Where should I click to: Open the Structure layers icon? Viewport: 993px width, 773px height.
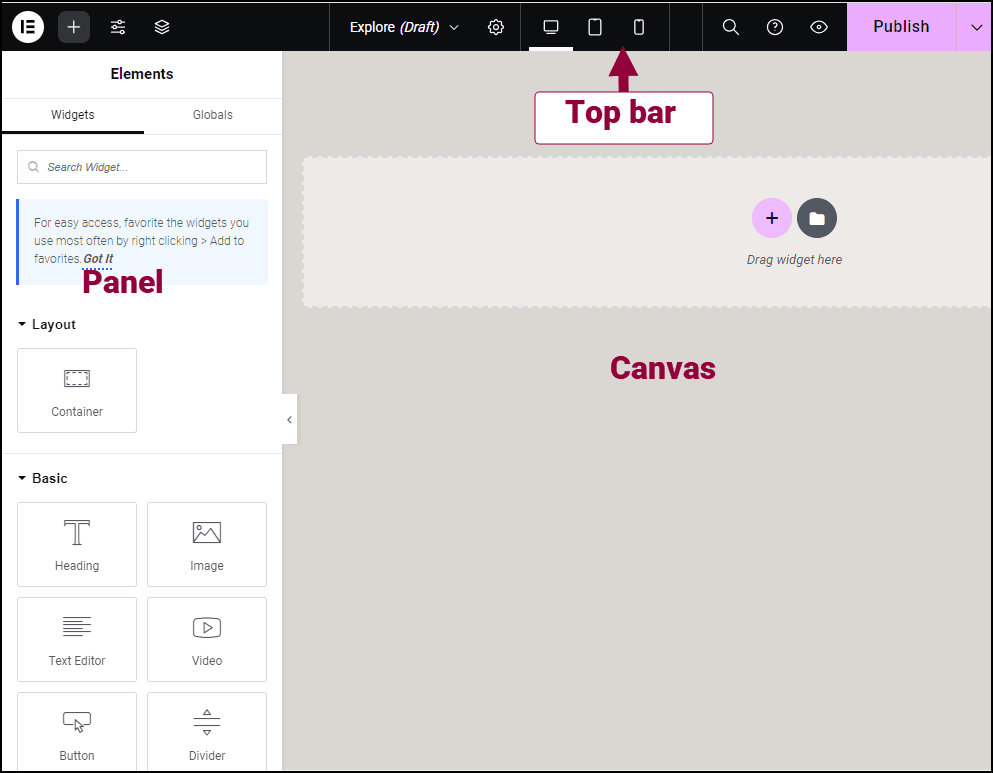click(x=162, y=27)
